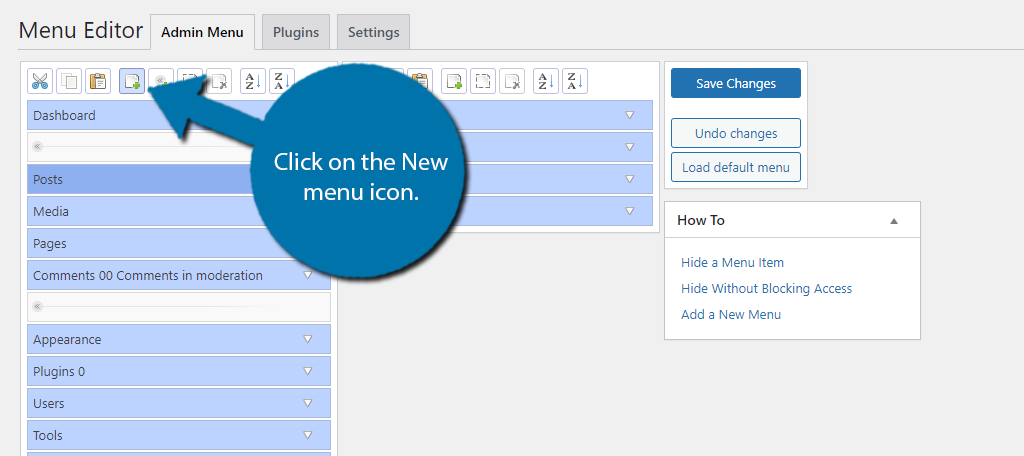Sort top-level menus Z to A
Screen dimensions: 1024x456
tap(282, 81)
